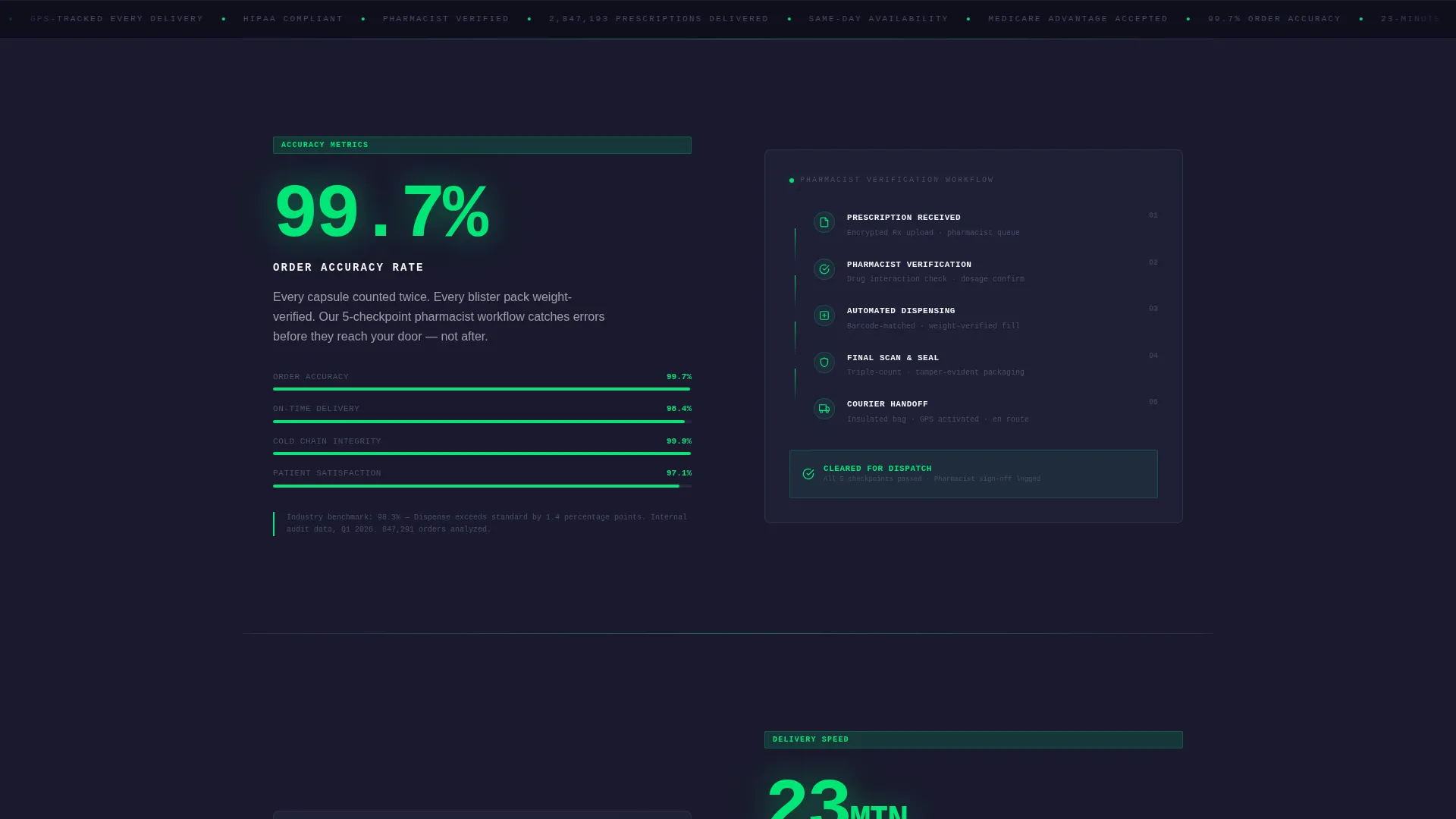1456x819 pixels.
Task: Click the Industry benchmark footnote text
Action: pos(487,523)
